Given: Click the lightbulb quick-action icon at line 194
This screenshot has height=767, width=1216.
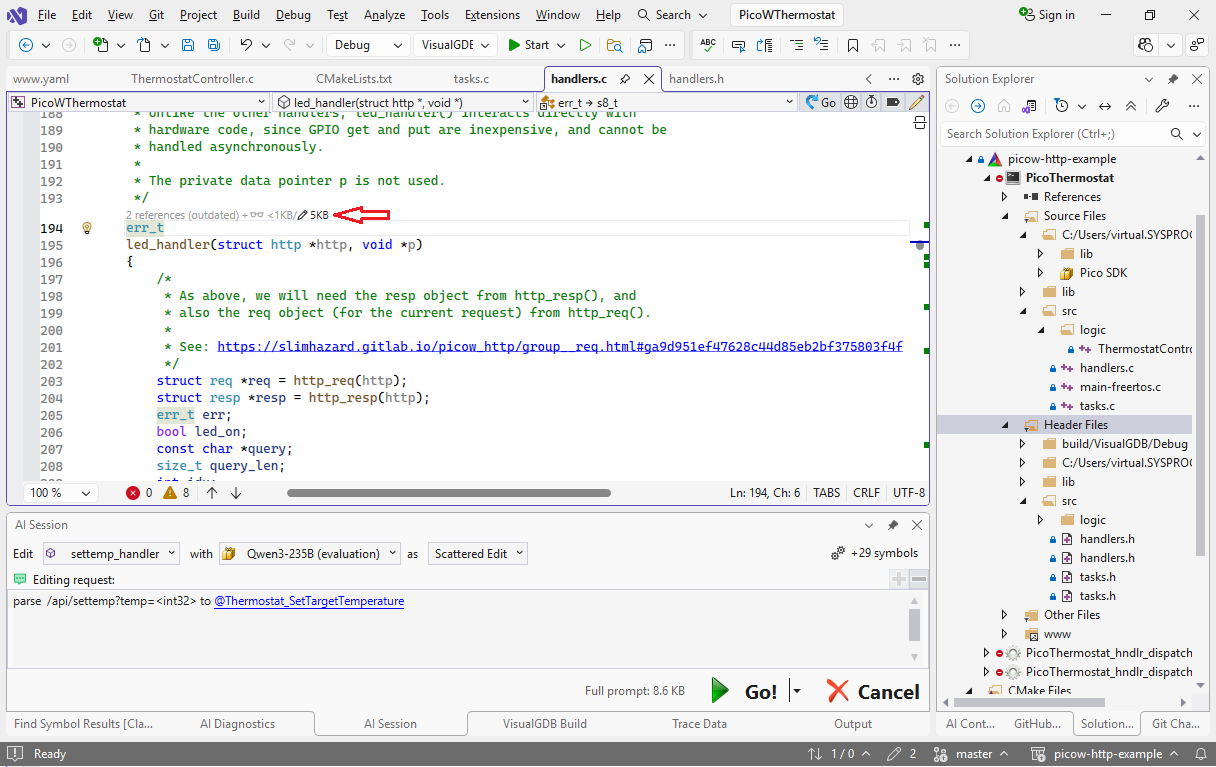Looking at the screenshot, I should [87, 228].
